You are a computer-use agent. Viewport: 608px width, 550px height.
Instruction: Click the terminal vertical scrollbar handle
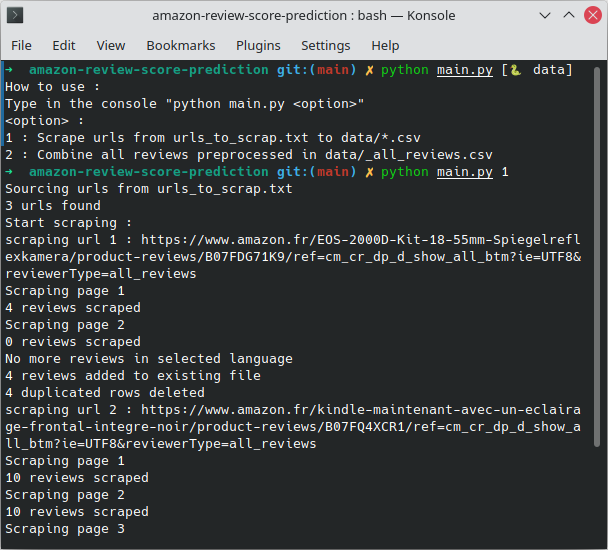click(x=597, y=257)
